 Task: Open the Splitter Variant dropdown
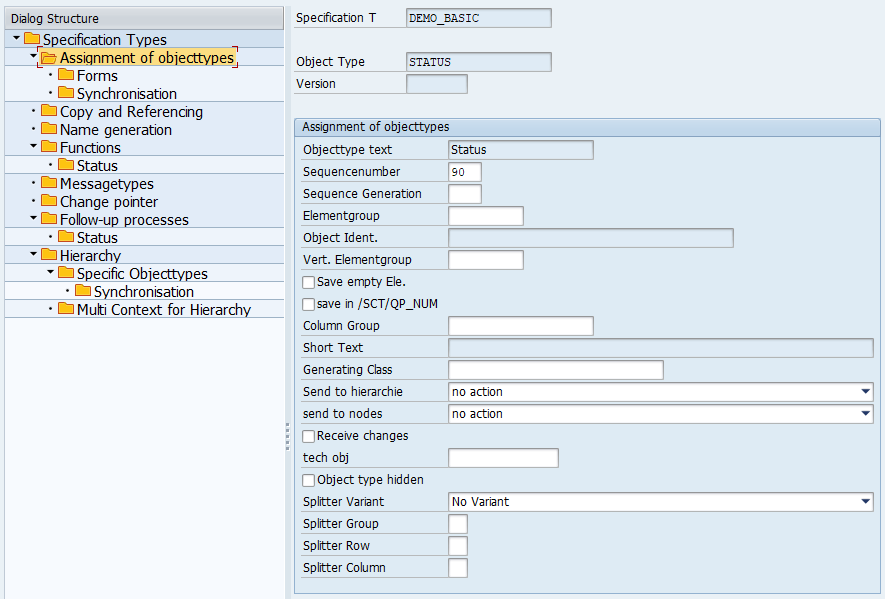click(x=864, y=502)
